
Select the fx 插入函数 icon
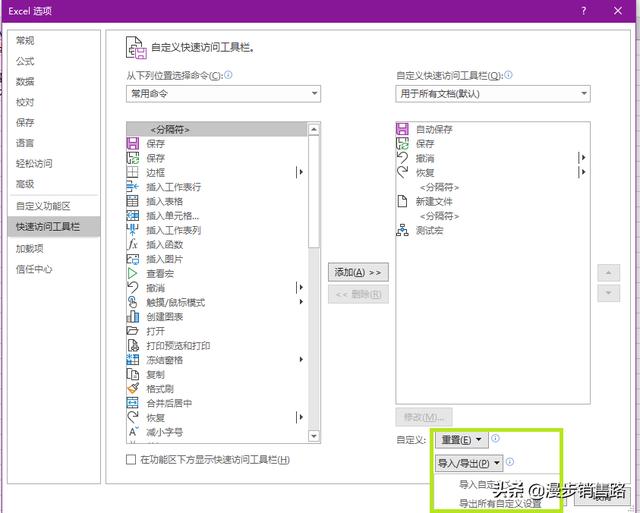tap(133, 244)
